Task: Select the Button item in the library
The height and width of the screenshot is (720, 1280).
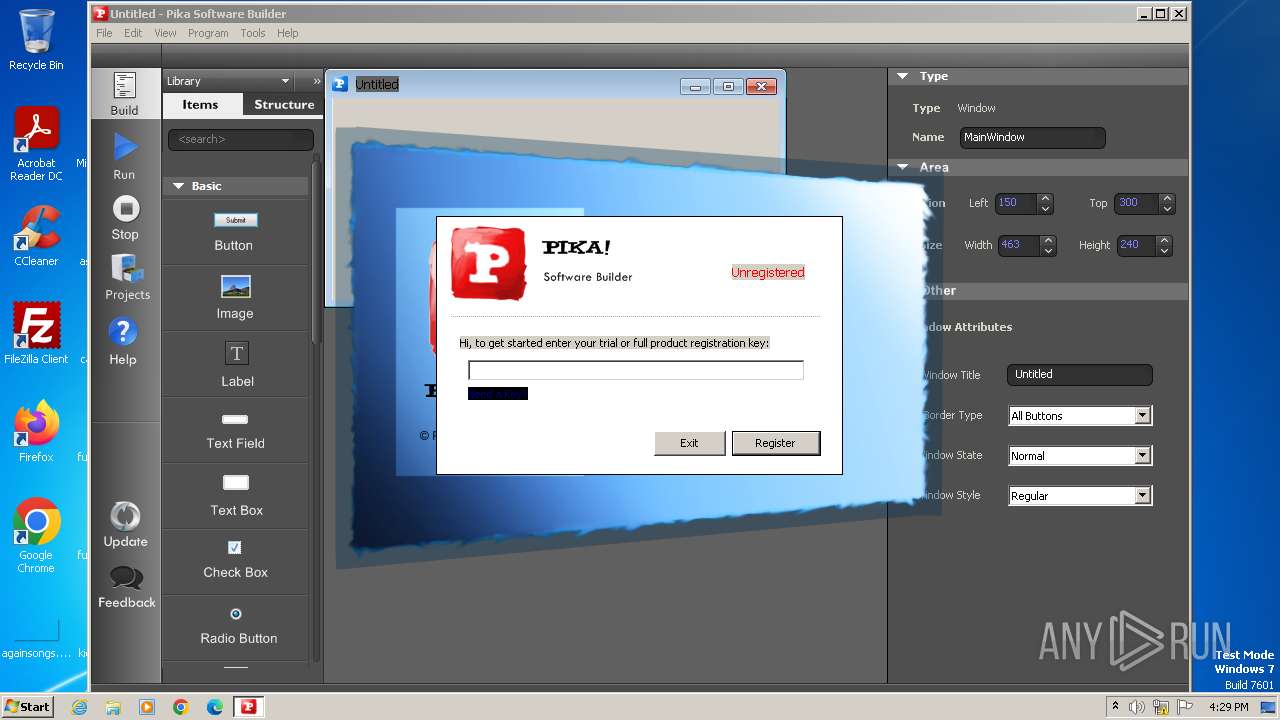Action: coord(235,231)
